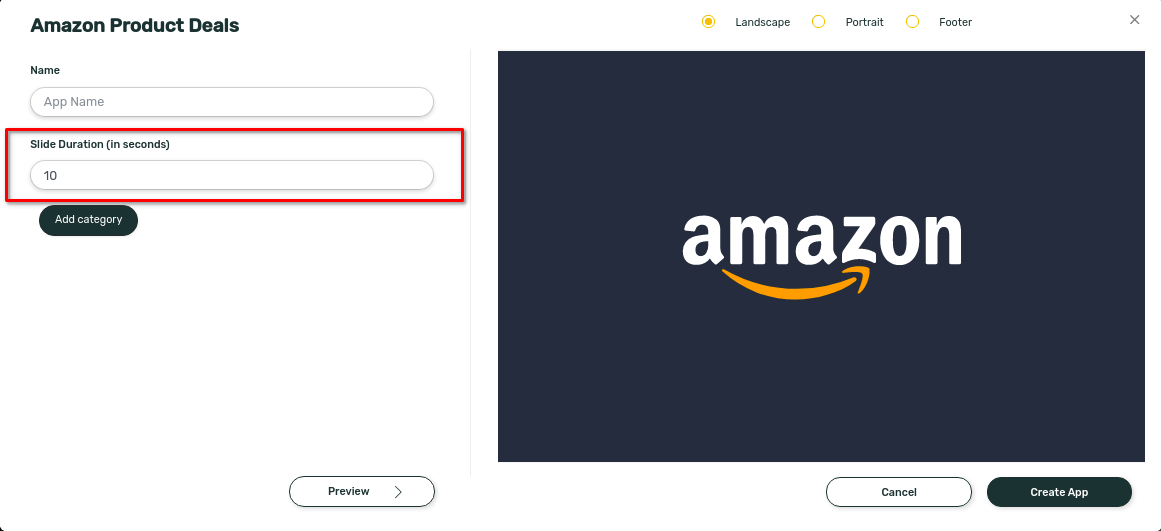Click the Slide Duration field showing 10

pyautogui.click(x=232, y=176)
